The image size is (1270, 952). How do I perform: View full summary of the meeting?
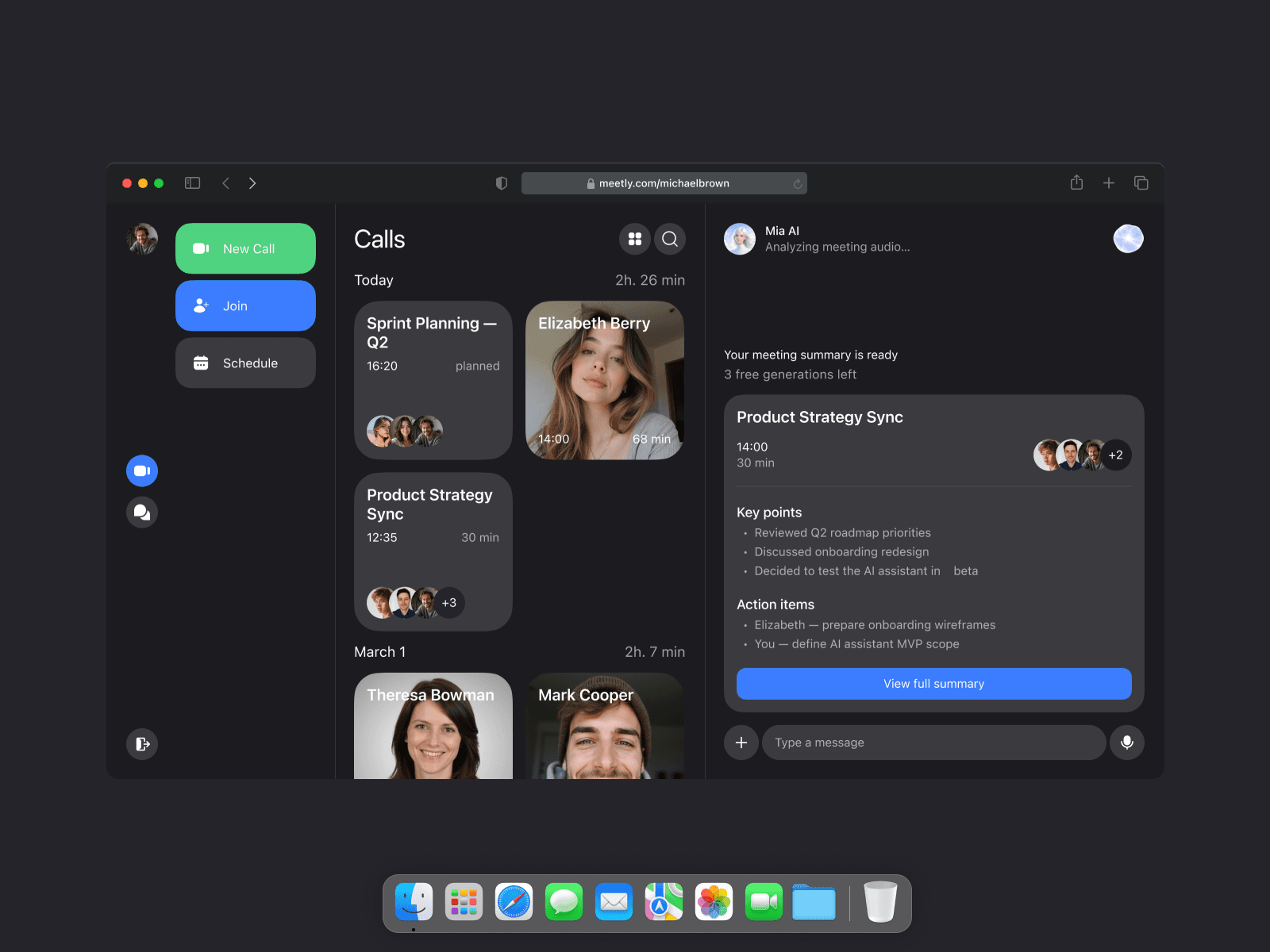click(x=933, y=684)
